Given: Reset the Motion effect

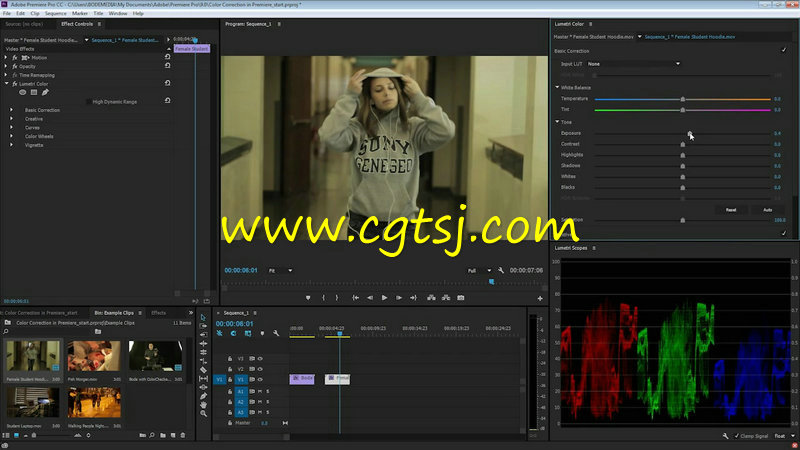Looking at the screenshot, I should click(167, 57).
